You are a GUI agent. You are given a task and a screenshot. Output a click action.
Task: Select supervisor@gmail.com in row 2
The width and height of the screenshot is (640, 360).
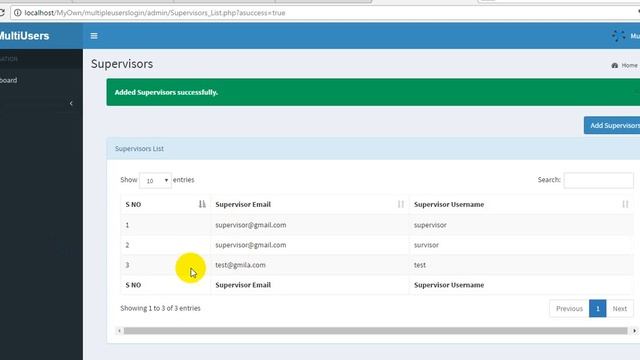click(x=251, y=245)
